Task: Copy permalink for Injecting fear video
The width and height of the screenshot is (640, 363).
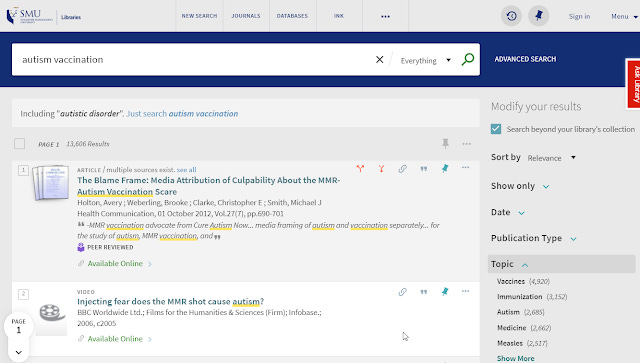Action: 402,292
